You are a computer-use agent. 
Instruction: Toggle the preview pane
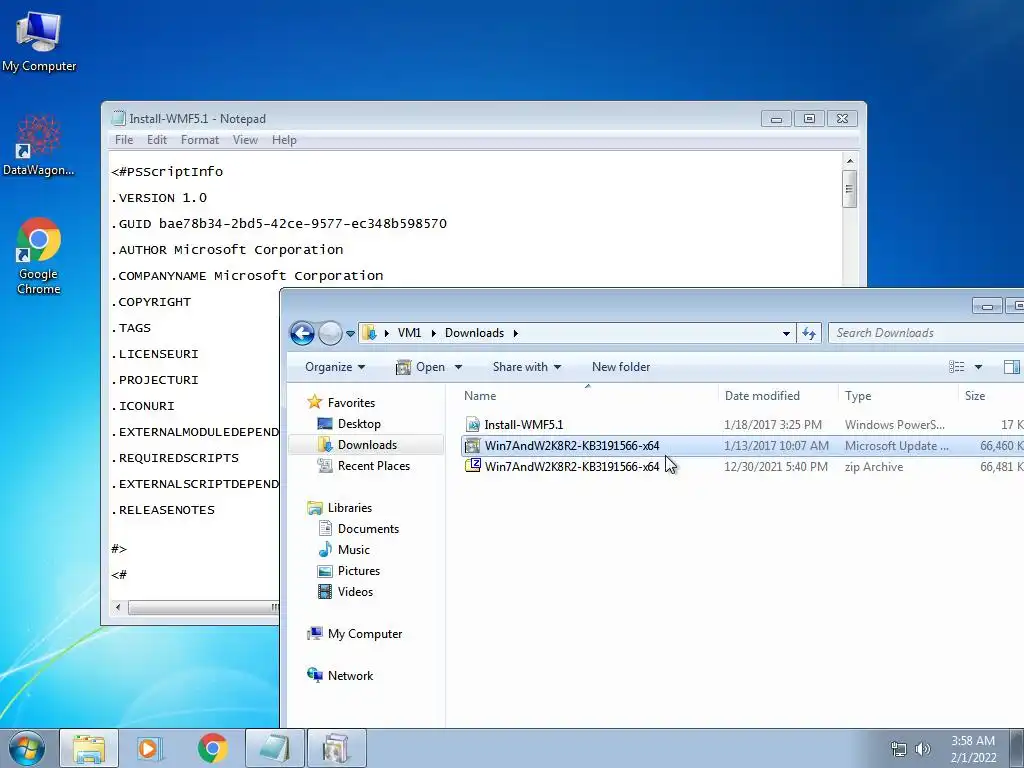pos(1012,367)
